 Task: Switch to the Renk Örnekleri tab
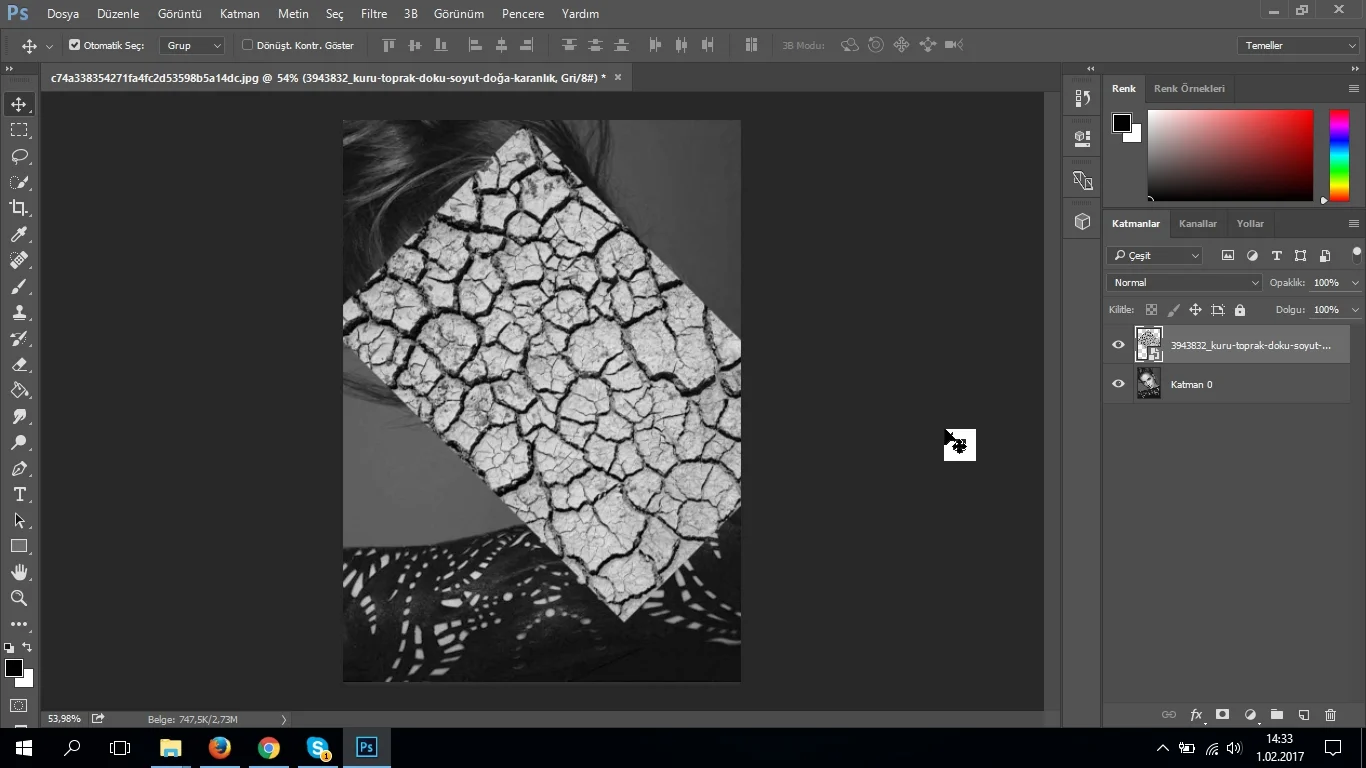pyautogui.click(x=1189, y=89)
